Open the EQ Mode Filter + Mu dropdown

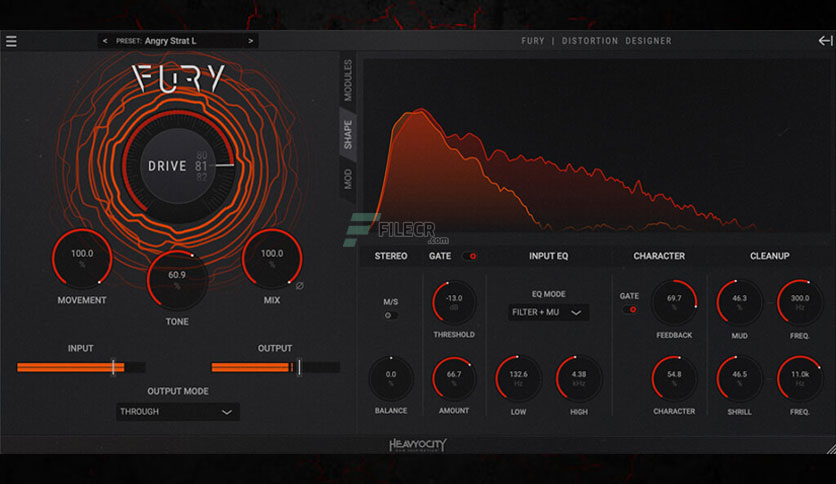[x=548, y=312]
